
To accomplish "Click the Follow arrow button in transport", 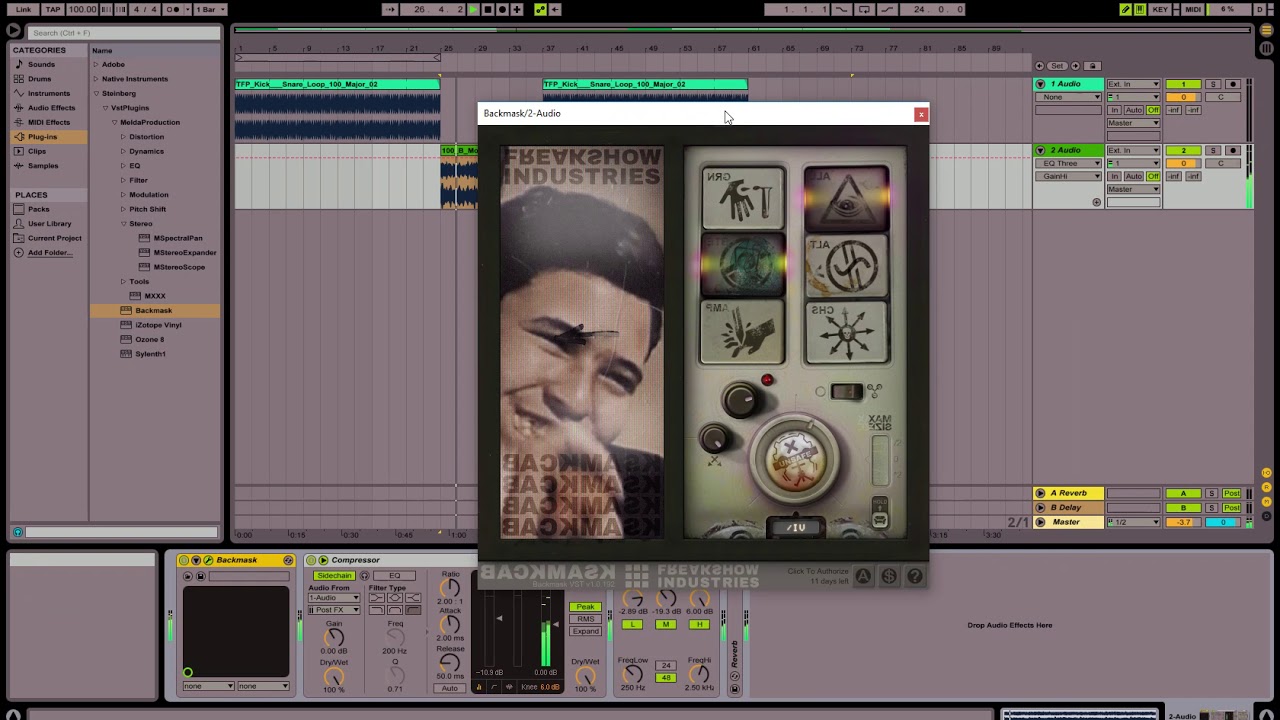I will [391, 9].
